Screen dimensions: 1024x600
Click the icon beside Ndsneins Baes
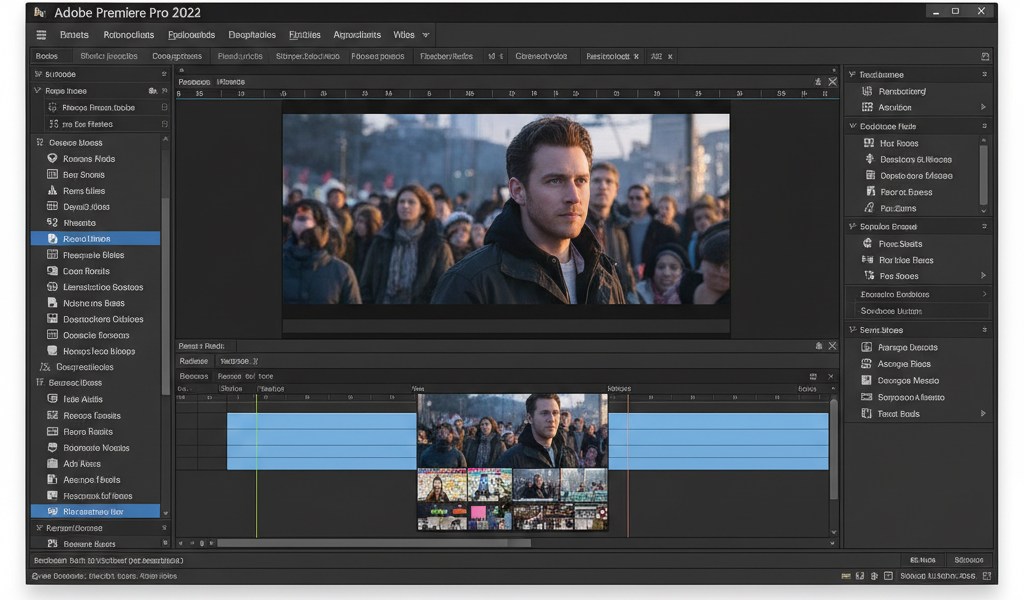point(52,302)
